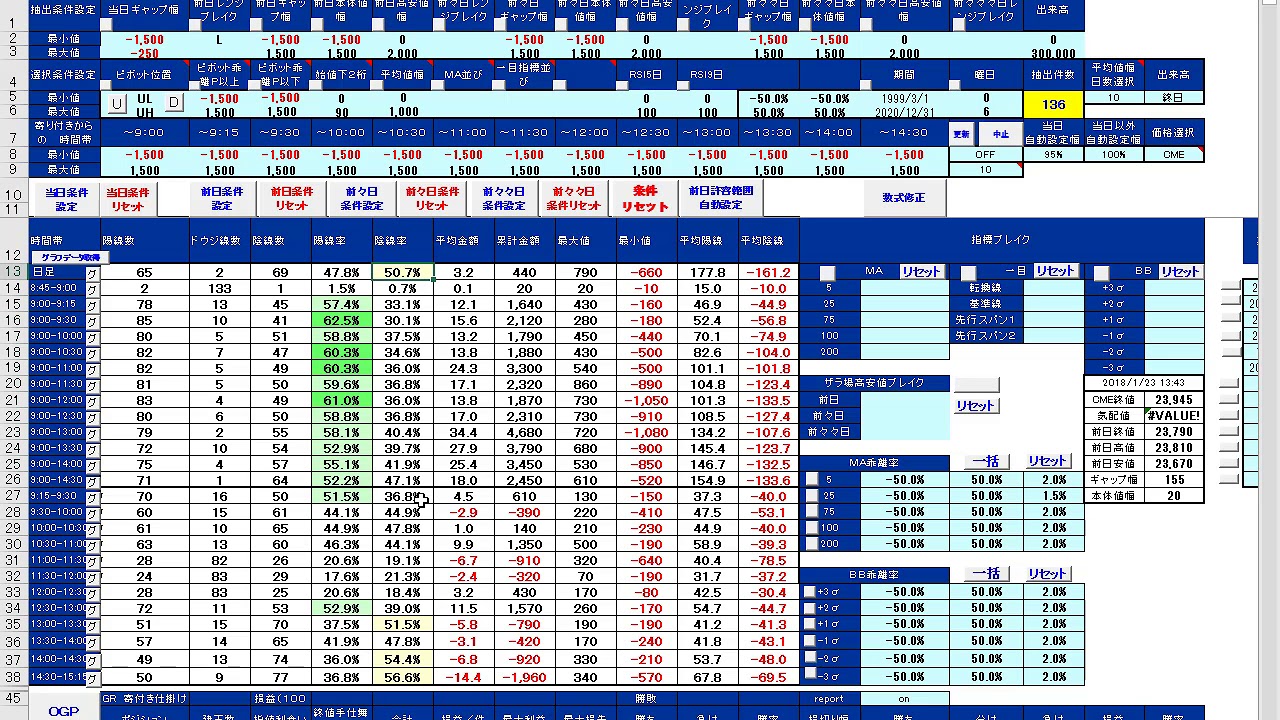Toggle the MA乖離率 100 checkbox
The height and width of the screenshot is (720, 1280).
[813, 528]
